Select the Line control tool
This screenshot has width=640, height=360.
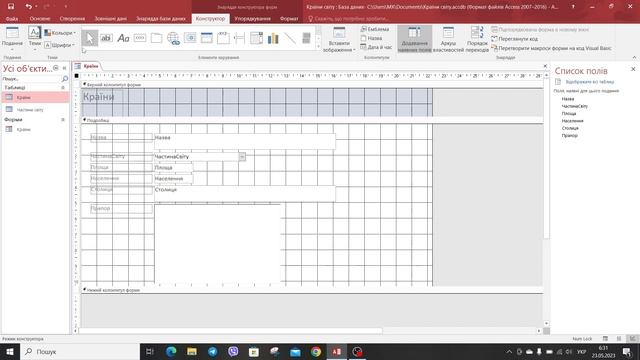click(290, 38)
